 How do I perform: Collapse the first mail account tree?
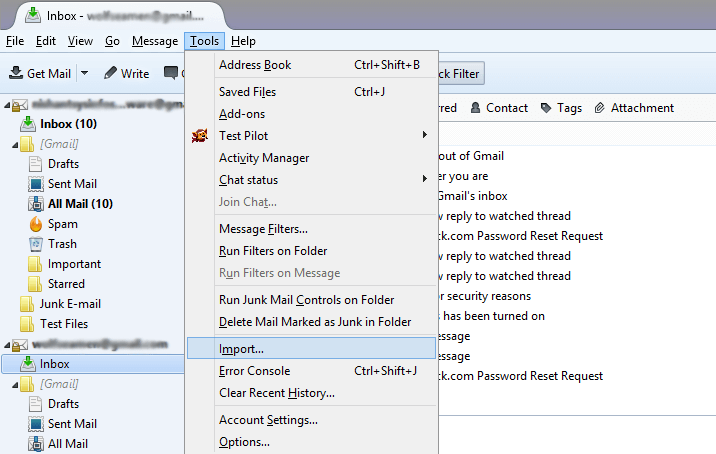click(7, 106)
